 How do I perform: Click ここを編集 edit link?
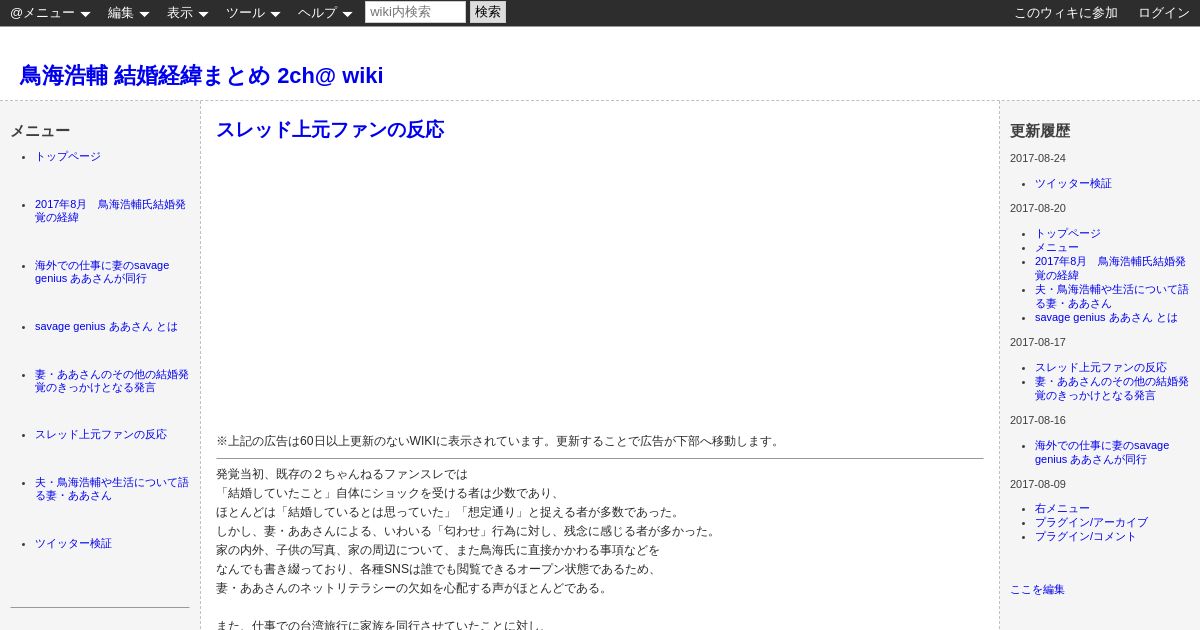coord(1037,590)
